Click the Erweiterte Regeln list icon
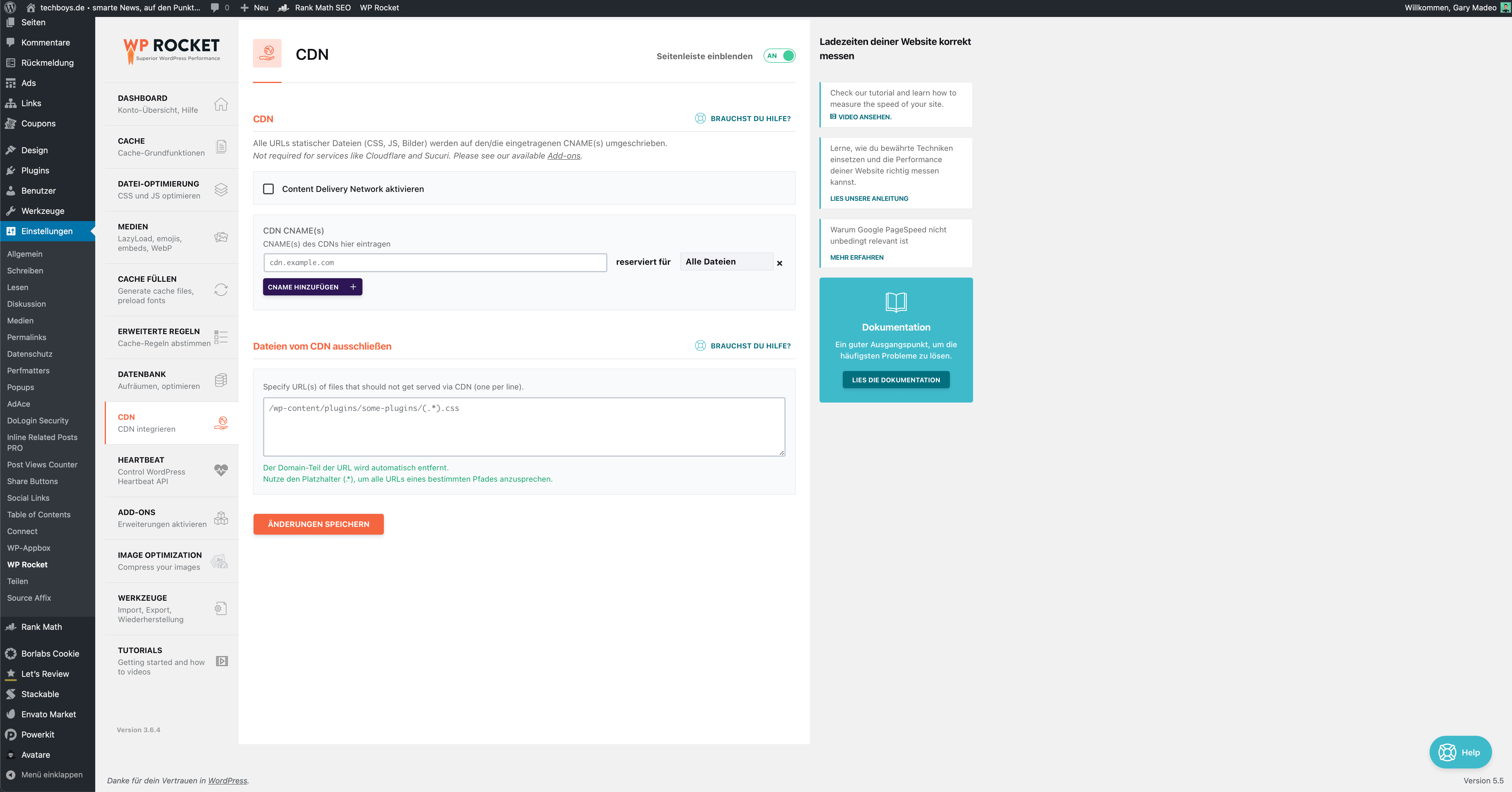This screenshot has width=1512, height=792. tap(221, 337)
